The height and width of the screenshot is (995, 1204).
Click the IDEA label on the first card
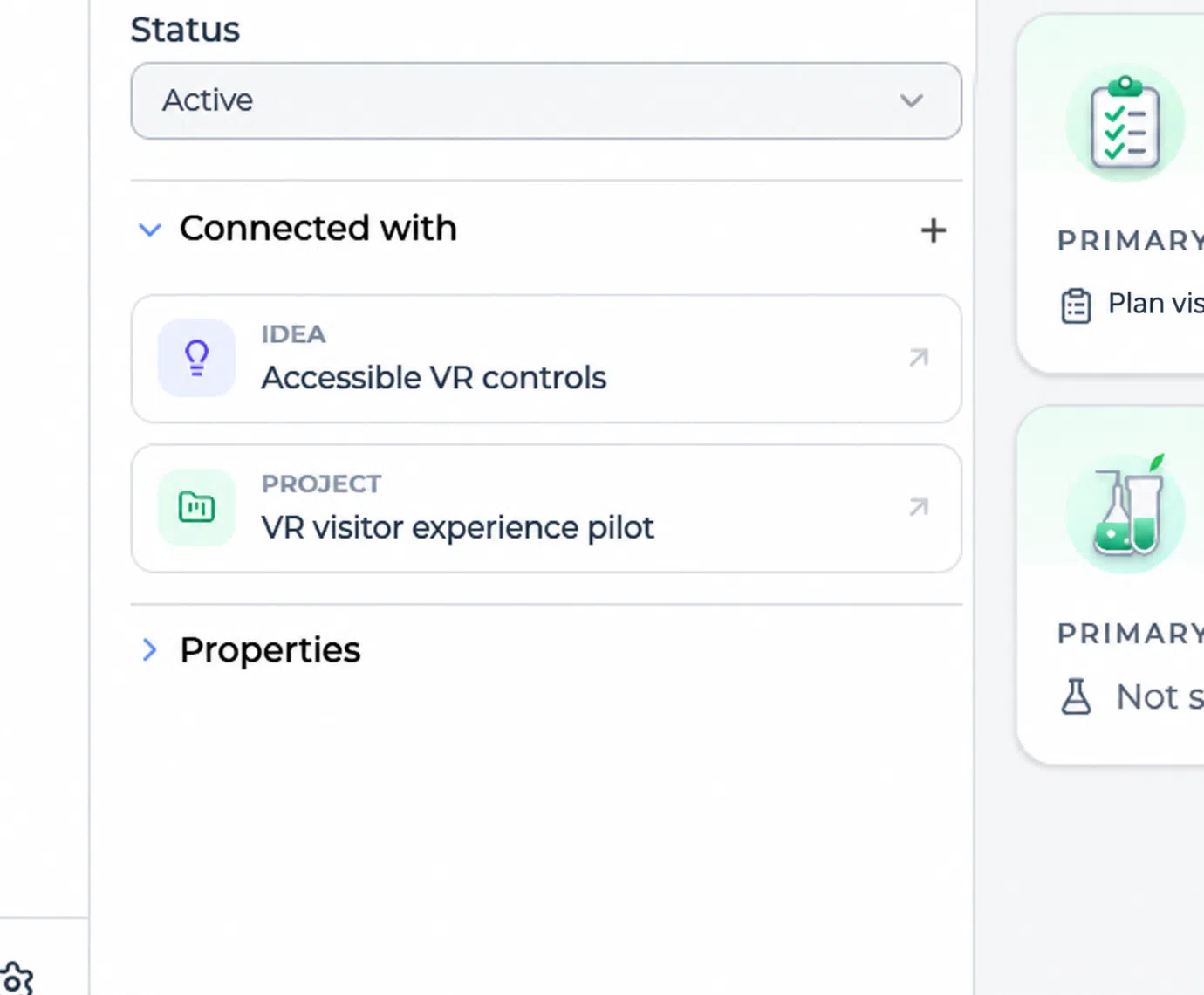click(293, 334)
